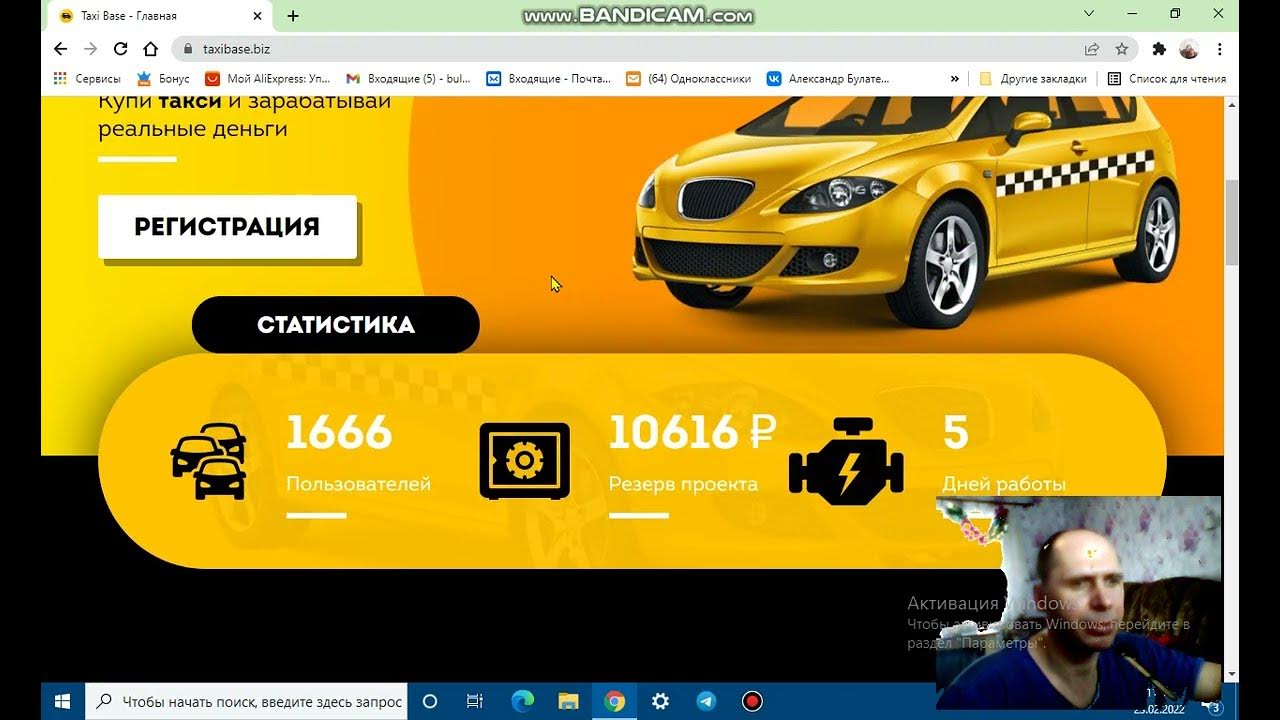Open File Explorer from taskbar
Viewport: 1280px width, 720px height.
[x=568, y=702]
